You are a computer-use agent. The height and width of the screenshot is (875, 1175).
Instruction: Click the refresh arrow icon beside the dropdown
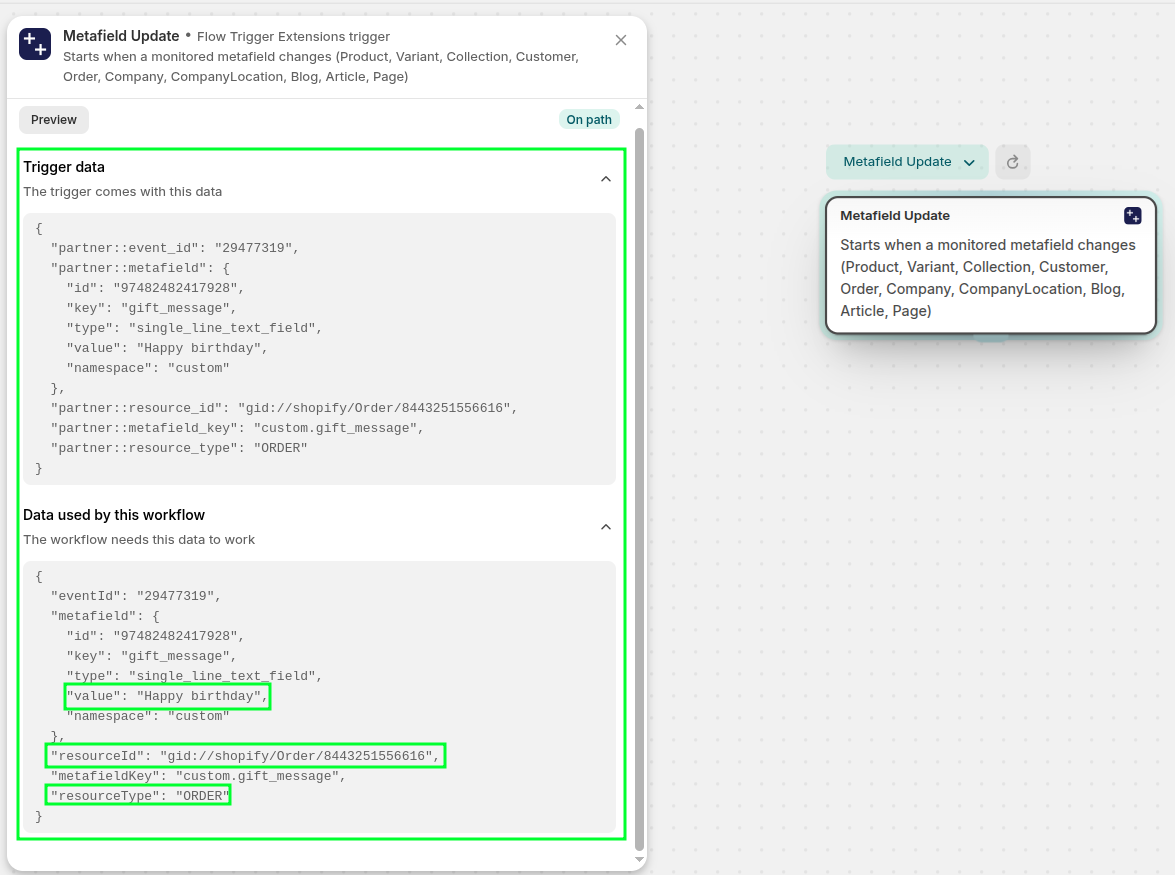tap(1012, 162)
